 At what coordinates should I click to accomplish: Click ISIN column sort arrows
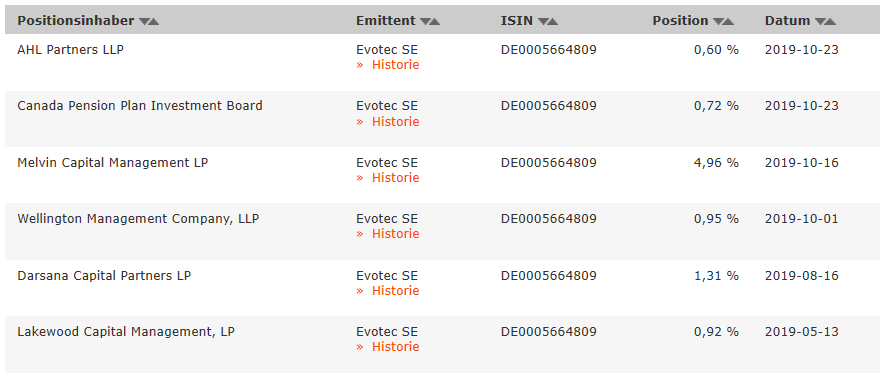point(548,22)
